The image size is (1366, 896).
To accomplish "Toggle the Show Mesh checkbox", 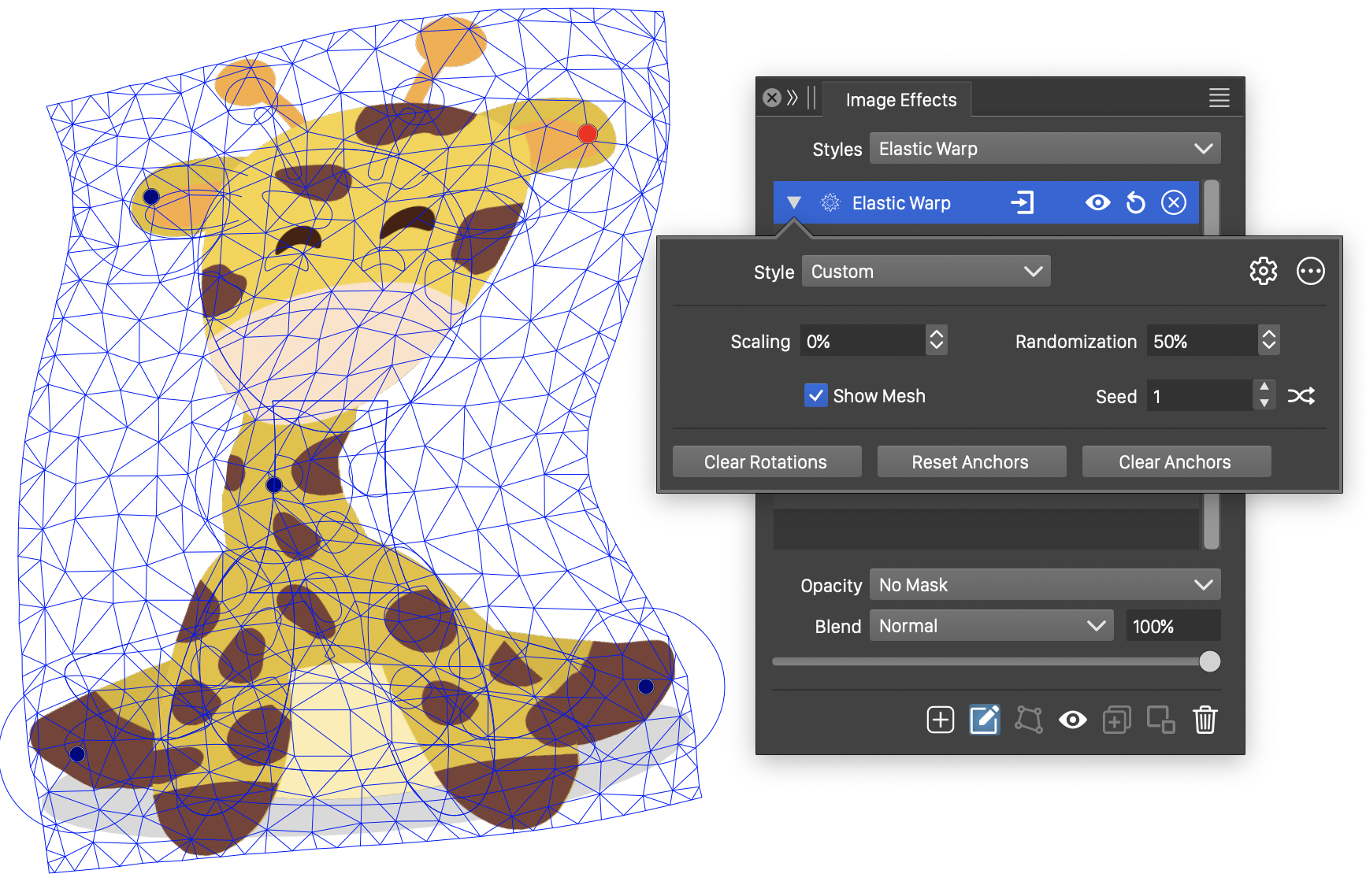I will tap(816, 395).
